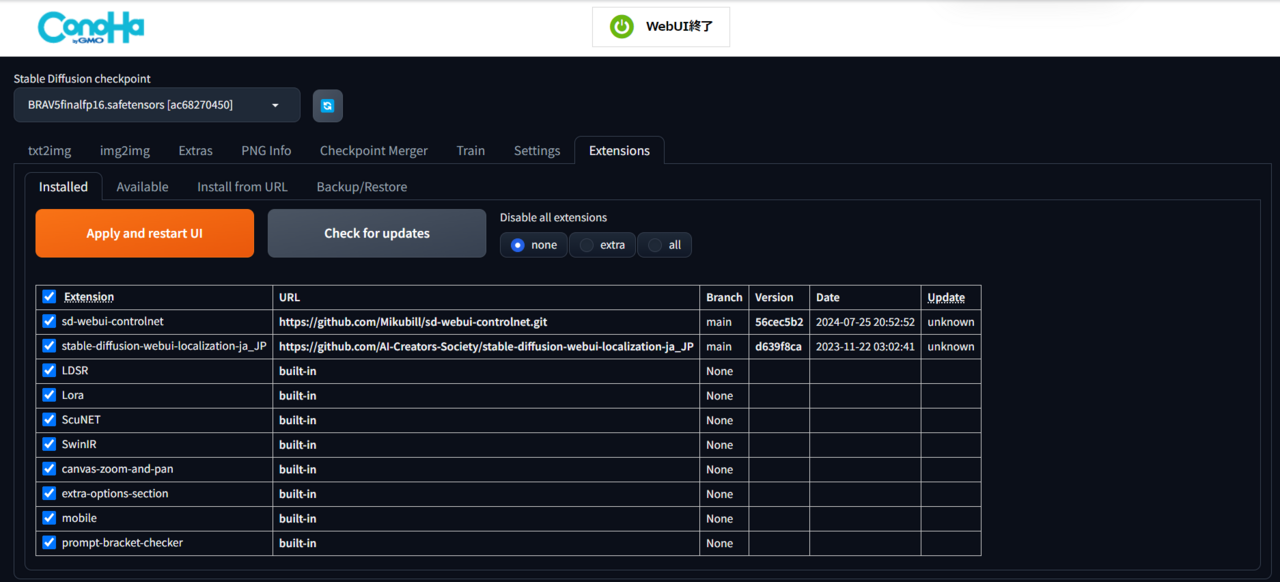Open the Backup/Restore sub-tab
Image resolution: width=1280 pixels, height=582 pixels.
click(x=362, y=187)
